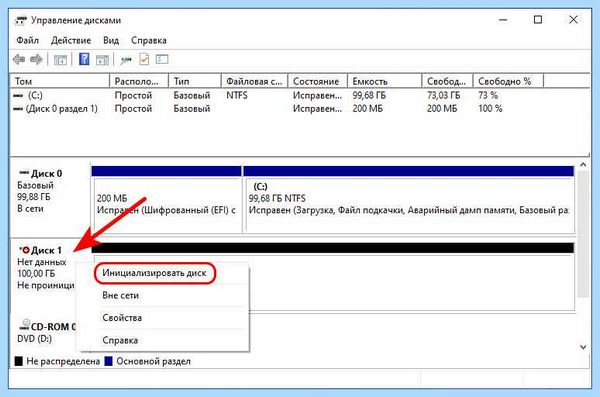
Task: Click the icon beside Диск 0 раздел 1
Action: (18, 109)
